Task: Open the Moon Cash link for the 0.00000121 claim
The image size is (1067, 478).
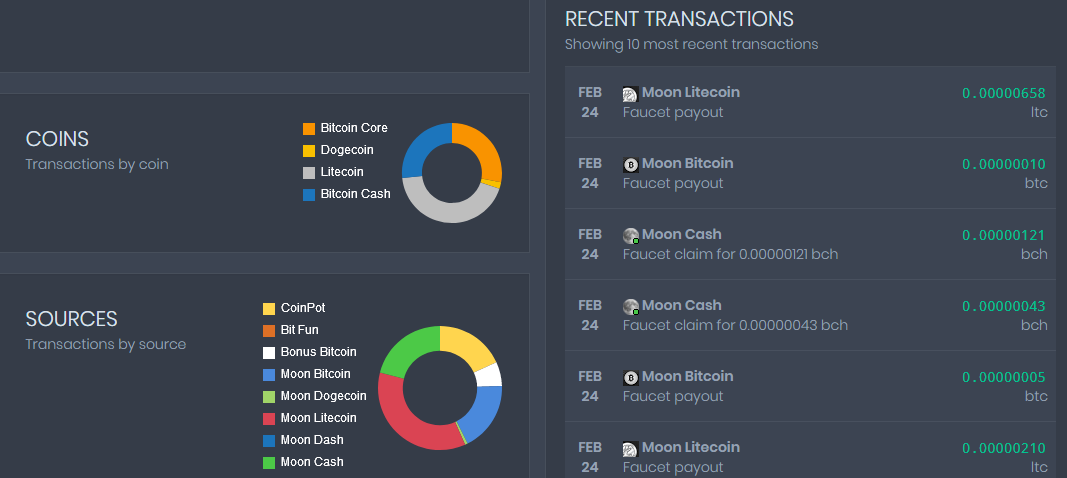Action: (681, 234)
